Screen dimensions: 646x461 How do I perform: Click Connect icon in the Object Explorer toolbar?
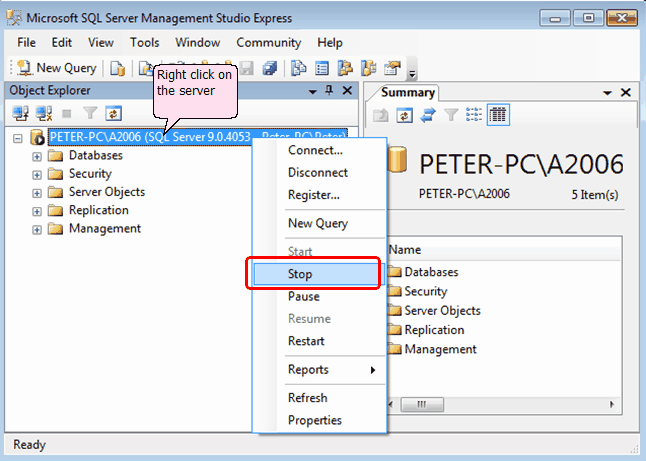tap(20, 113)
